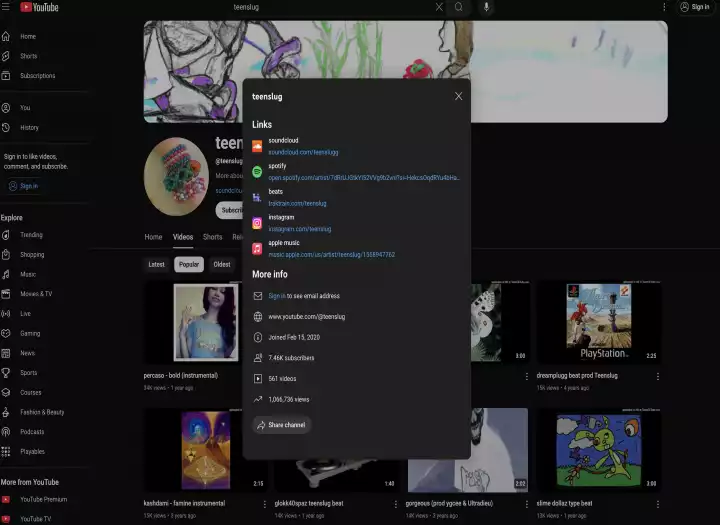The height and width of the screenshot is (525, 720).
Task: Select the Popular sort chip
Action: click(189, 265)
